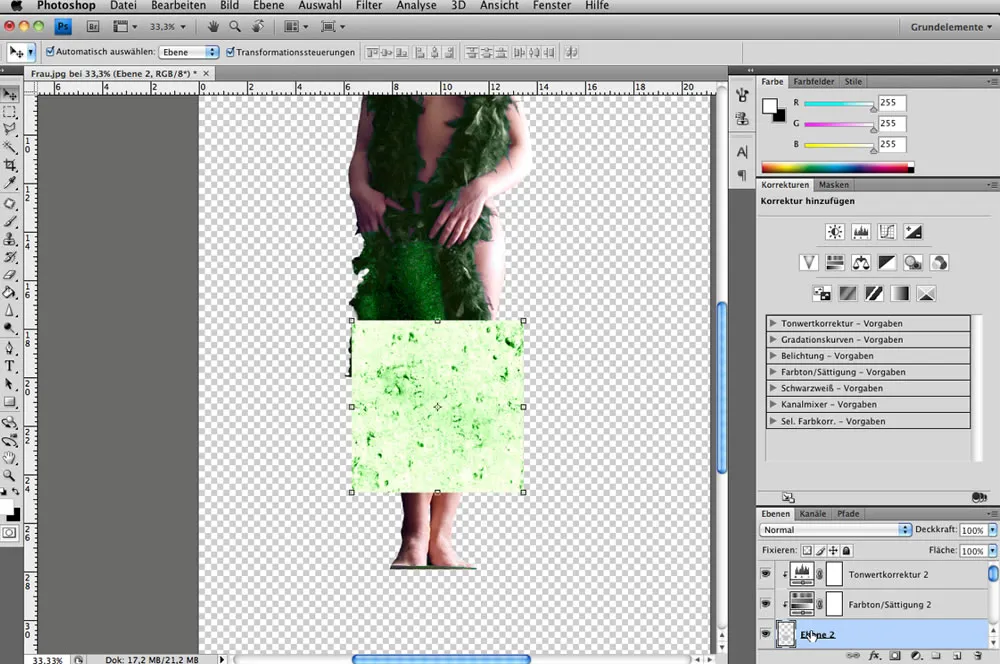Hide the Tonwertkorrektur 2 layer

click(765, 574)
